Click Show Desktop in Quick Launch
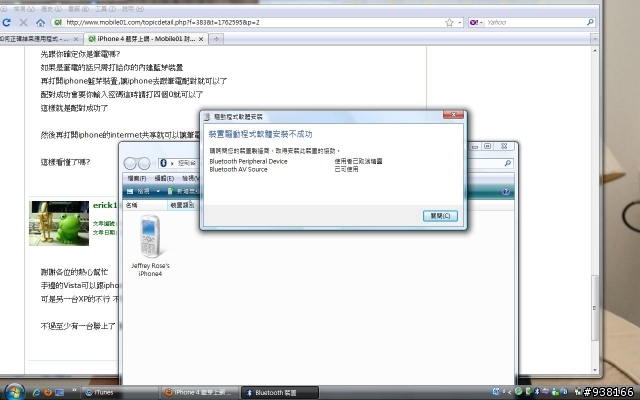The image size is (640, 400). click(x=60, y=392)
